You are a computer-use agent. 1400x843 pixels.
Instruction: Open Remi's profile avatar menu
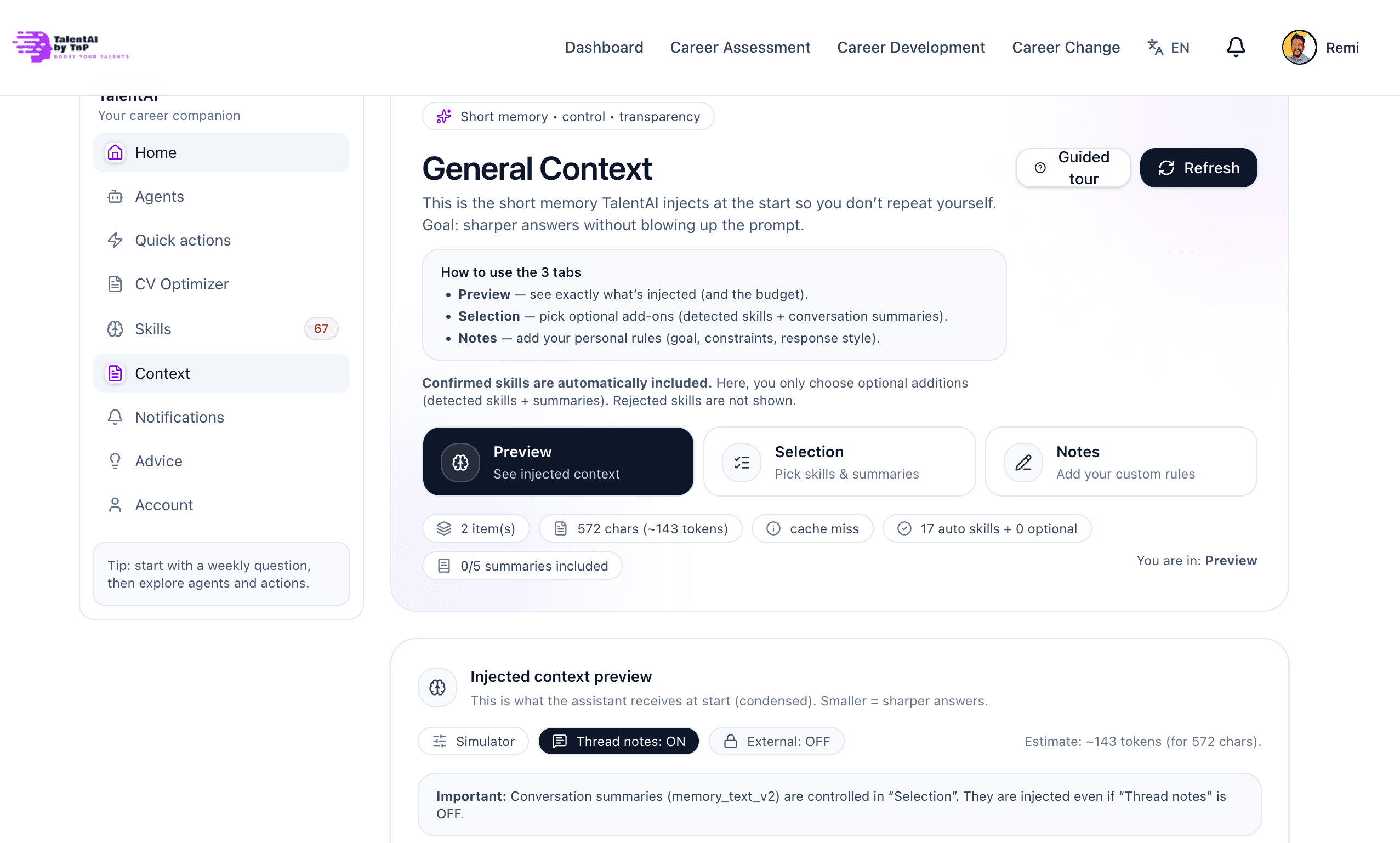coord(1299,47)
